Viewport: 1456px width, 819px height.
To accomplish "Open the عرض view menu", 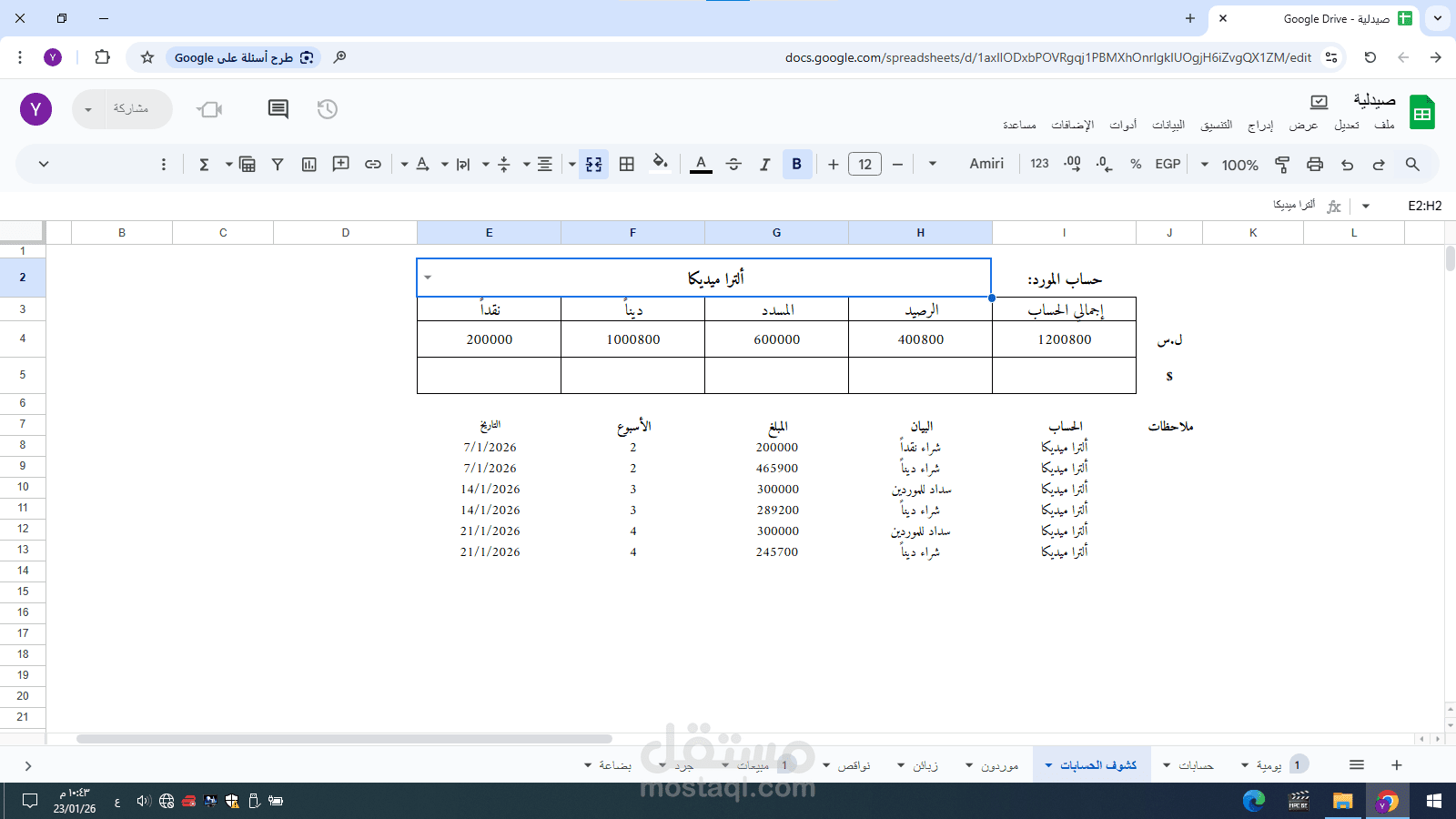I will [x=1303, y=126].
